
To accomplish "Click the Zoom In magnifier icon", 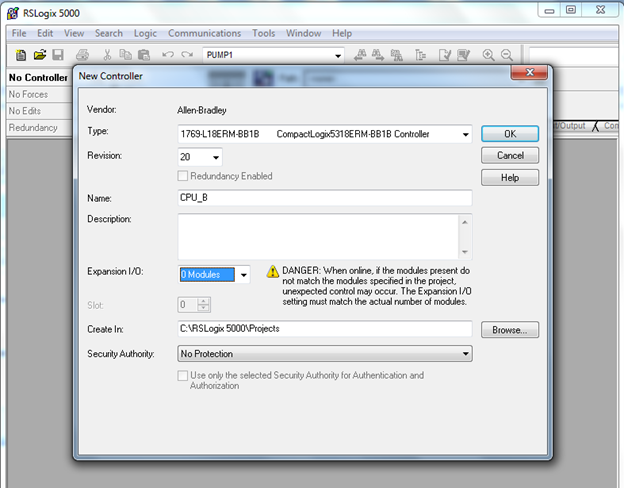I will pos(488,55).
